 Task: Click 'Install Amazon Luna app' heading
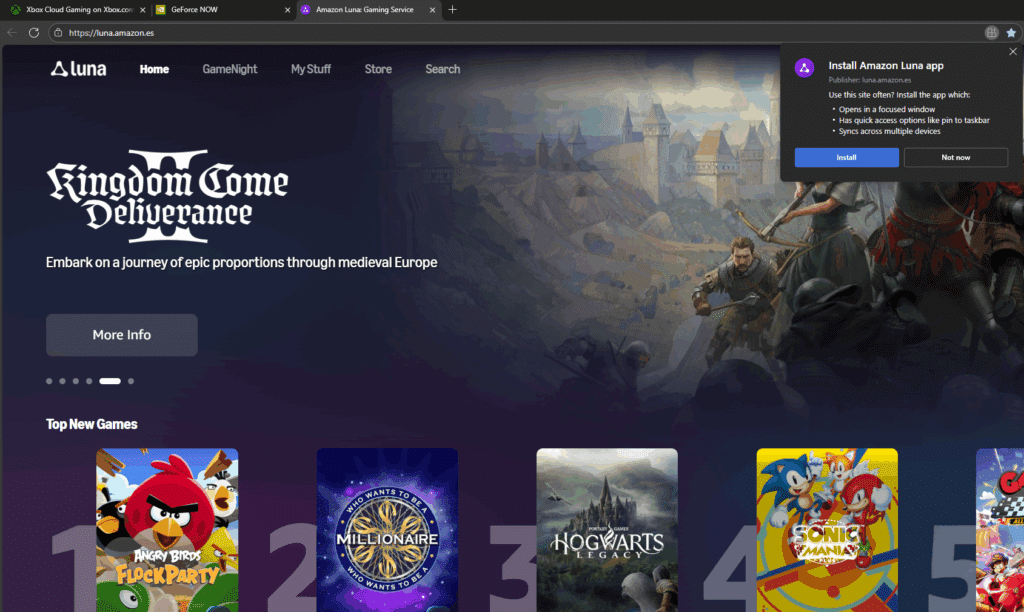coord(886,66)
